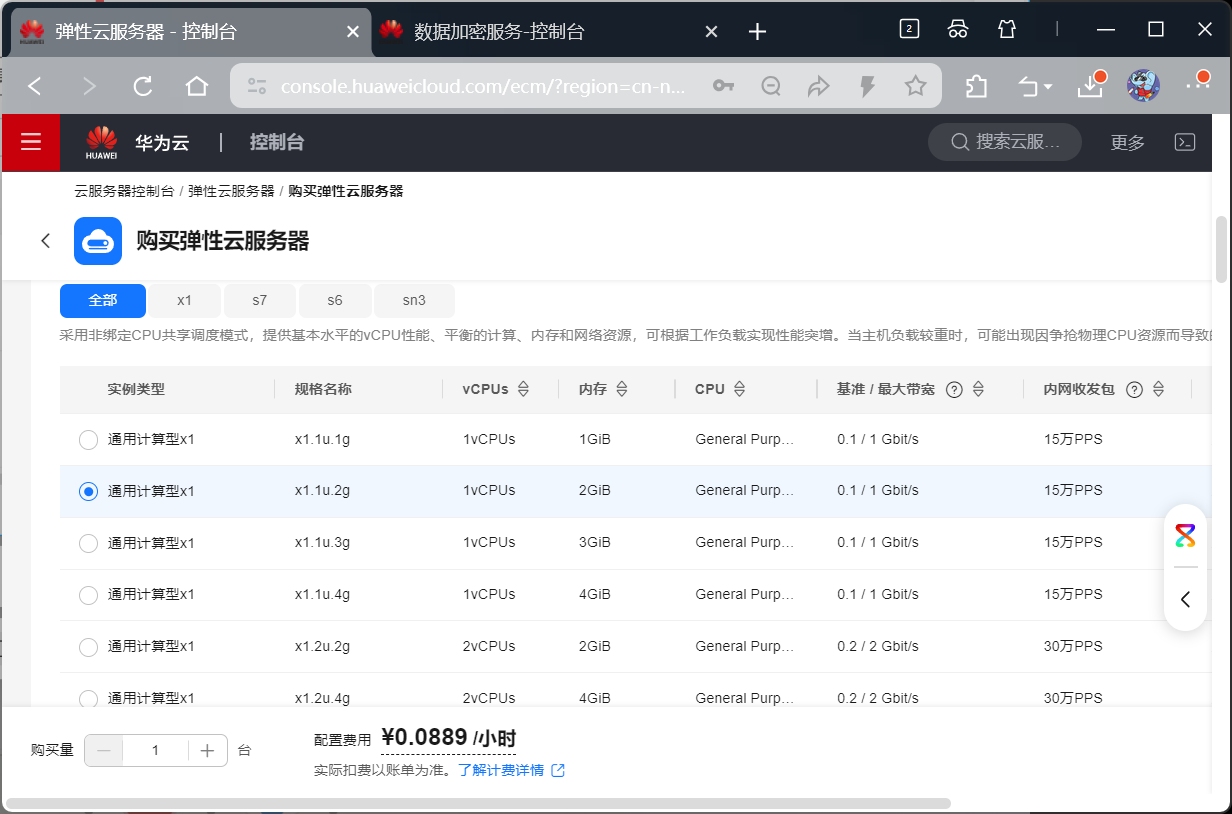Click the zoom out magnifier icon
The image size is (1232, 814).
click(771, 86)
